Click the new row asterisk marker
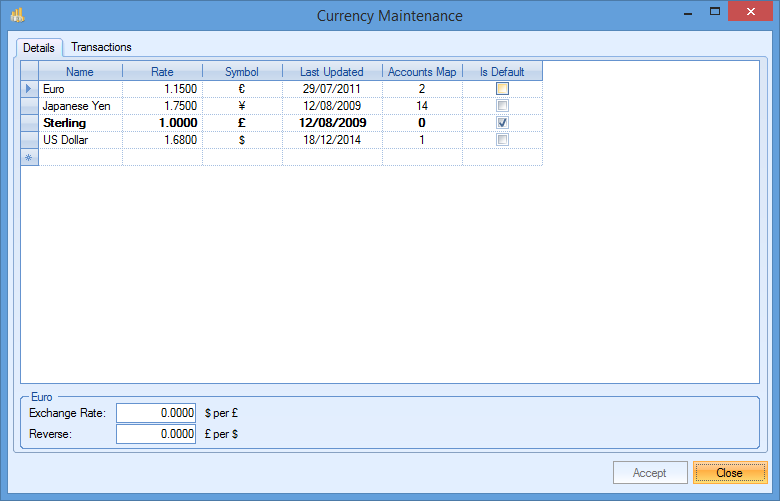This screenshot has height=501, width=780. pos(29,157)
